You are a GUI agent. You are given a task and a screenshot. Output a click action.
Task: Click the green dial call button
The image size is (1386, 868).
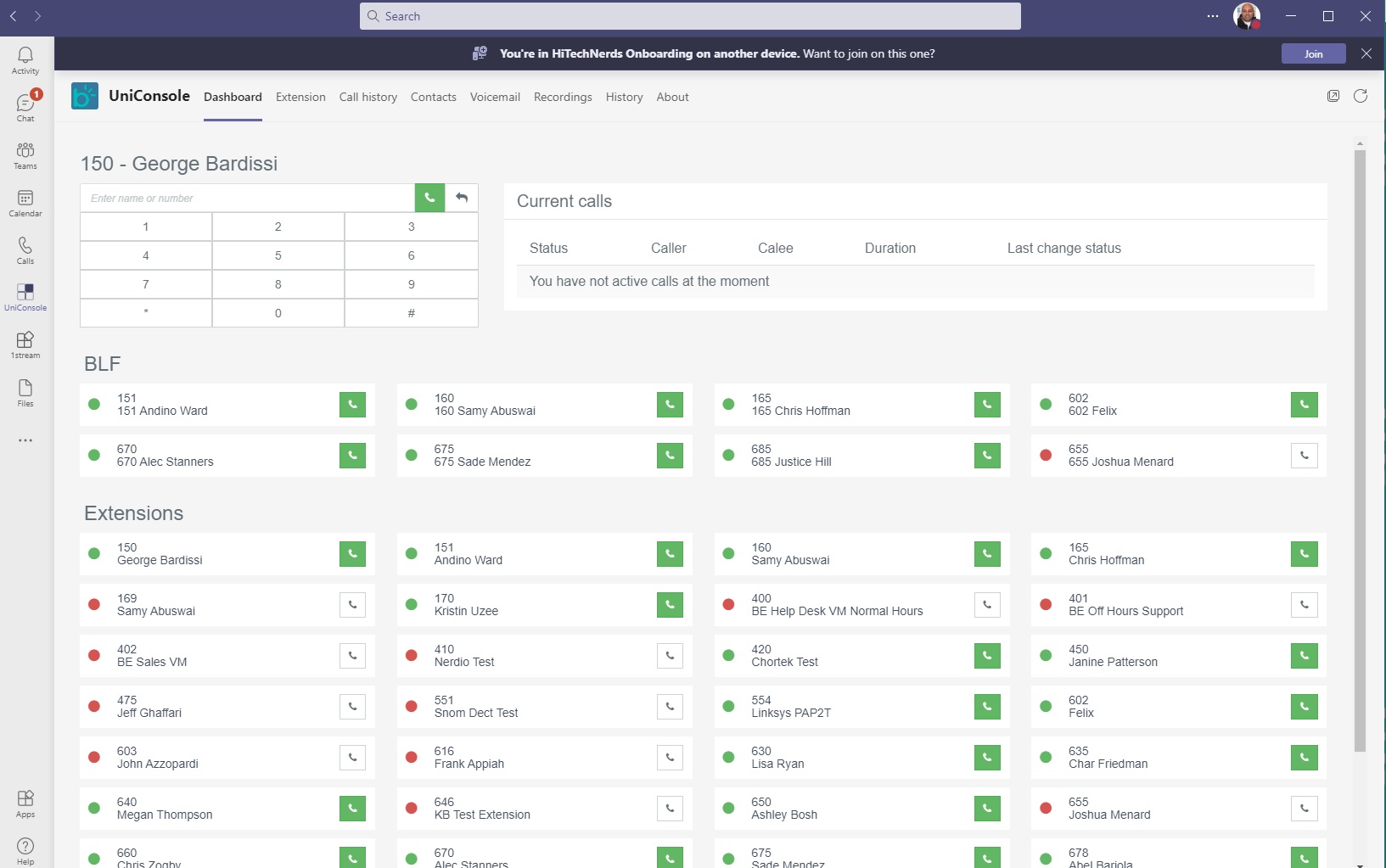point(429,198)
